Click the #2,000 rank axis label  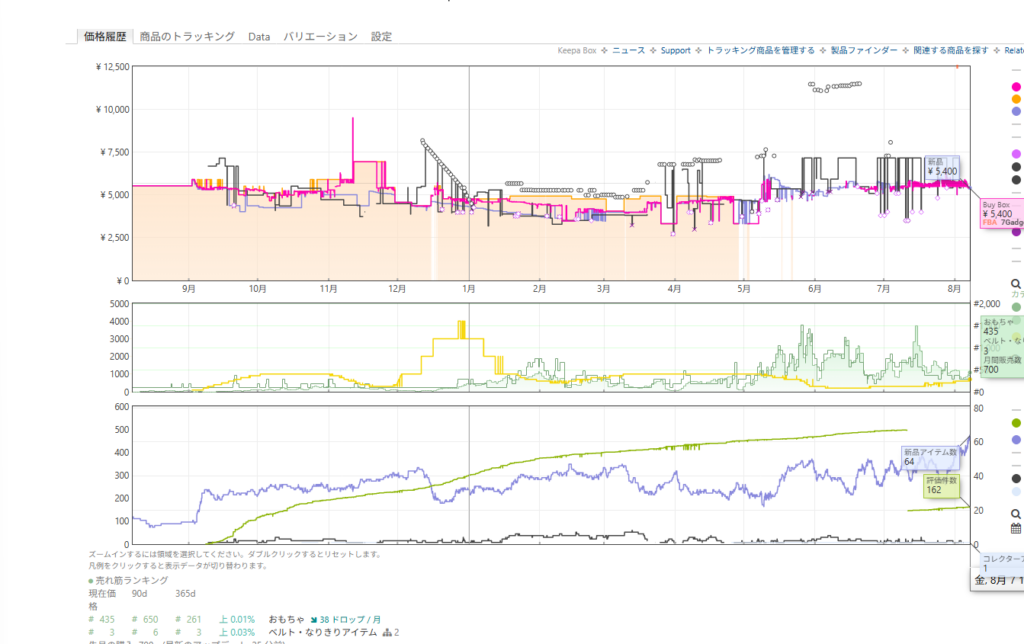987,304
